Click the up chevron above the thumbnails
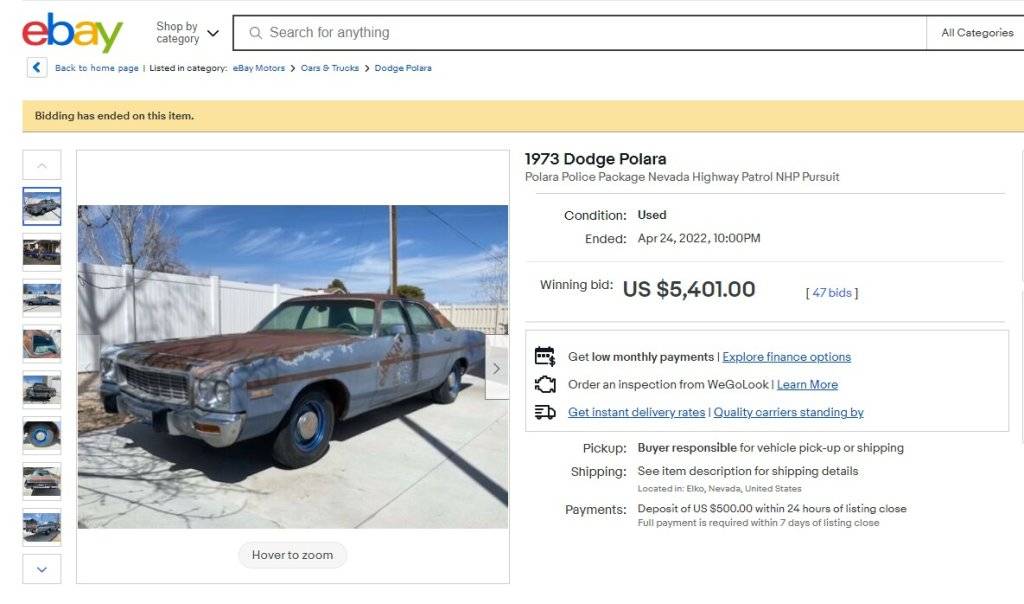The height and width of the screenshot is (604, 1024). point(41,164)
